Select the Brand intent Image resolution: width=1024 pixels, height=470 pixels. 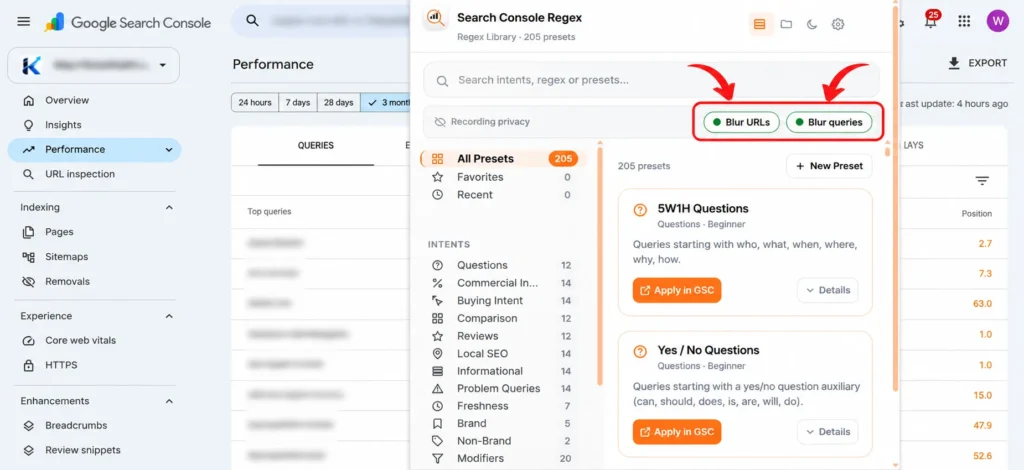(x=502, y=423)
